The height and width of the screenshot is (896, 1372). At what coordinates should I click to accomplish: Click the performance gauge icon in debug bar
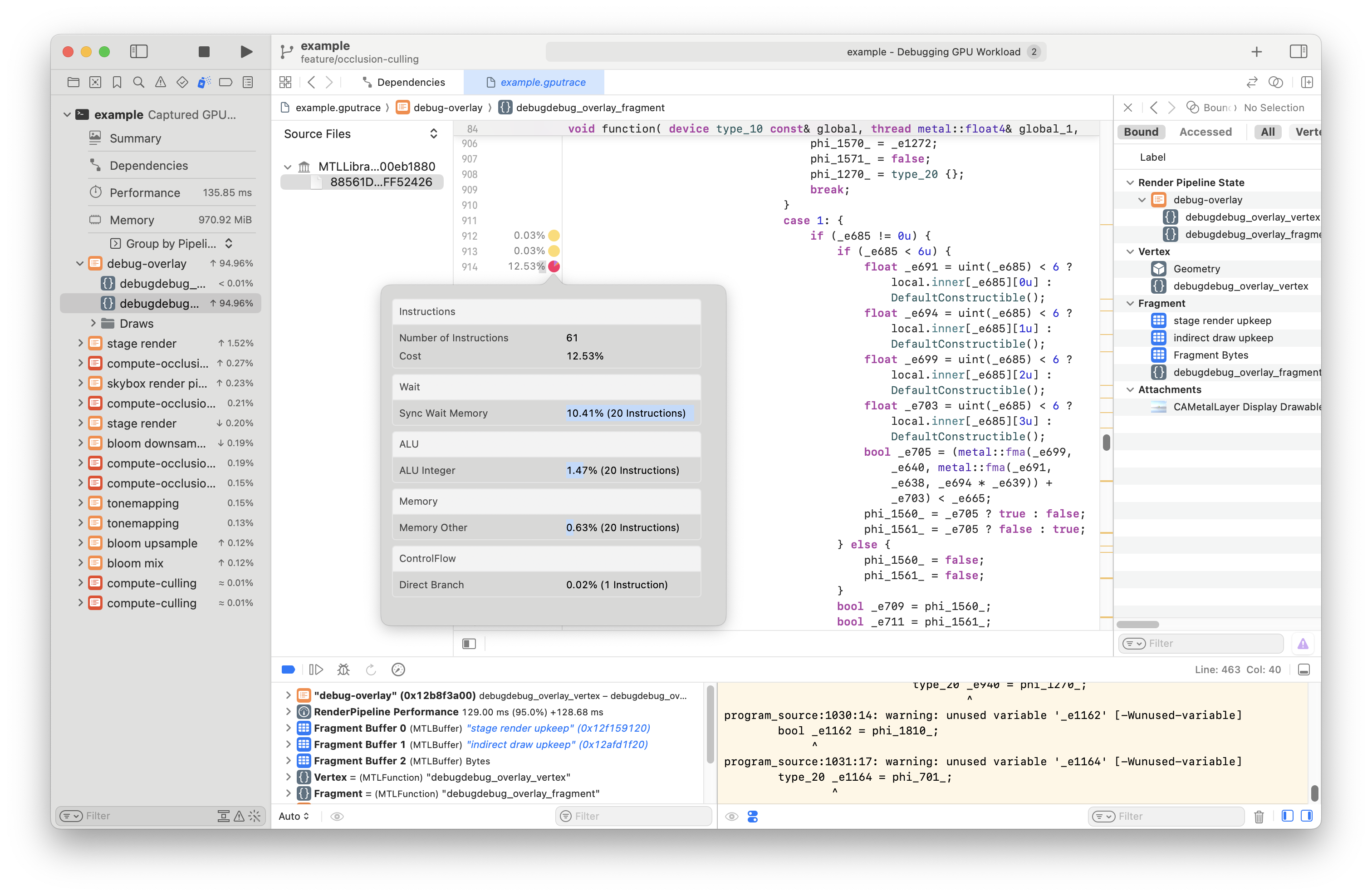pyautogui.click(x=398, y=670)
